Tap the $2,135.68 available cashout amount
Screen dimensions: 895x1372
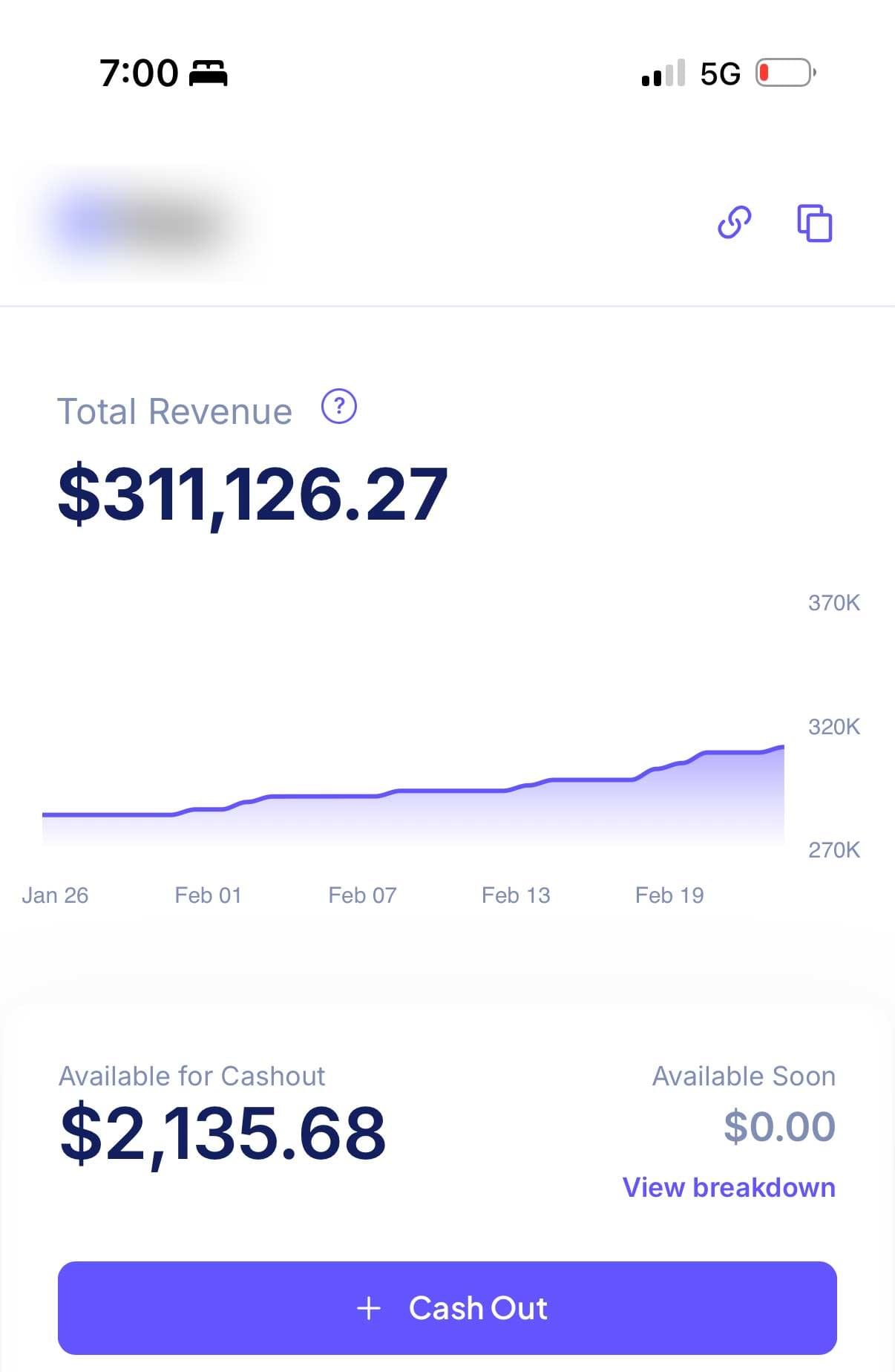click(x=223, y=1133)
